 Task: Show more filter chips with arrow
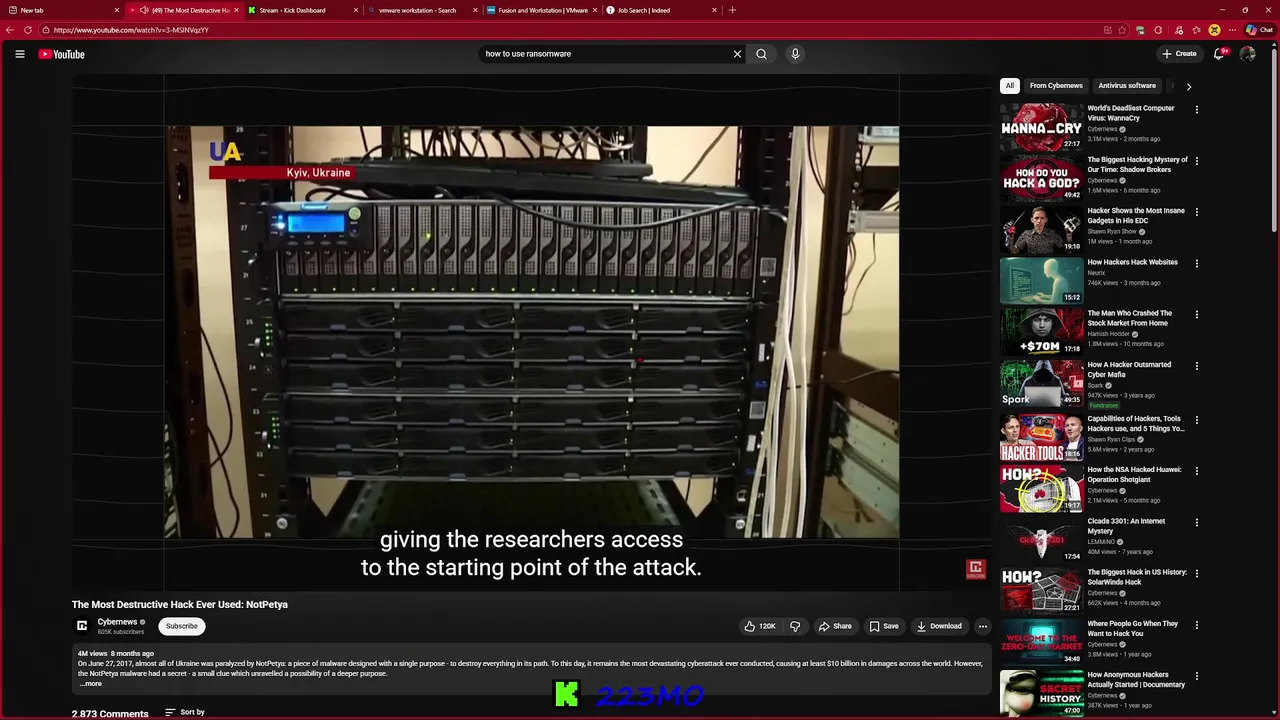1188,86
